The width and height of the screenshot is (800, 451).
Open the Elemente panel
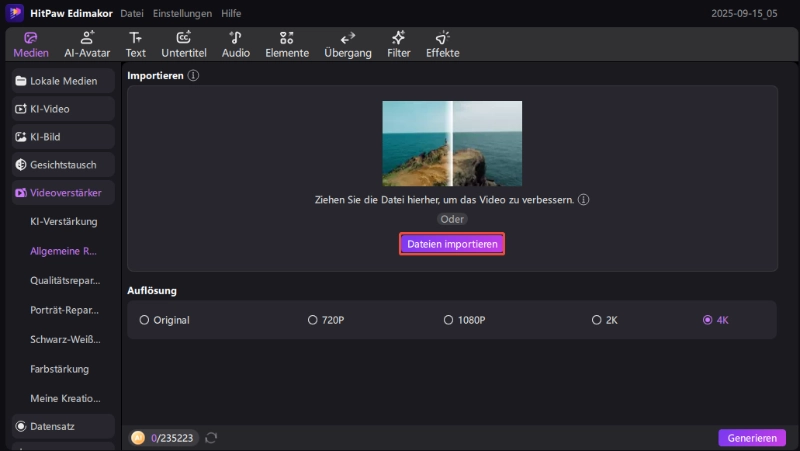click(x=287, y=45)
